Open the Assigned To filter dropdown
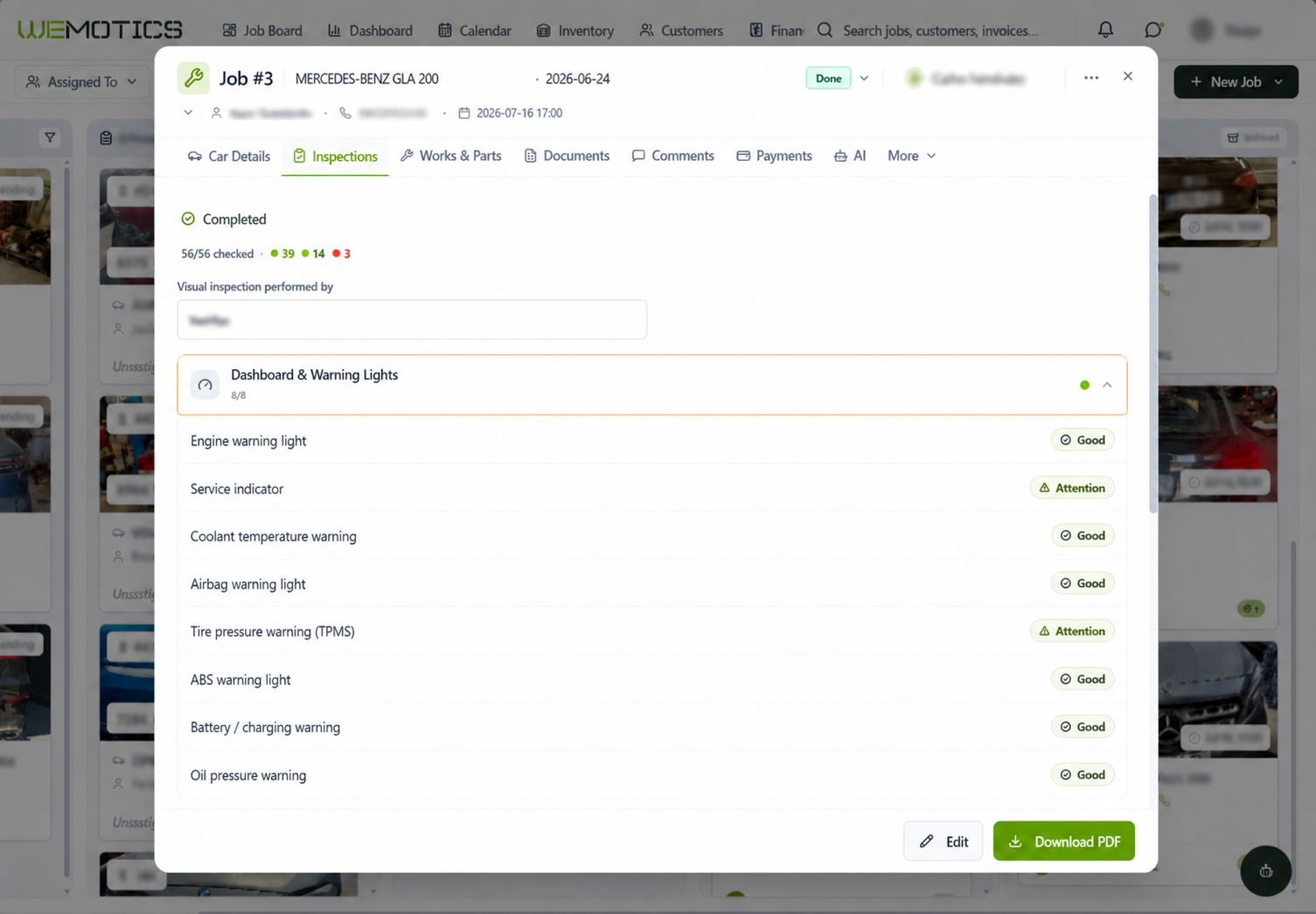 81,81
